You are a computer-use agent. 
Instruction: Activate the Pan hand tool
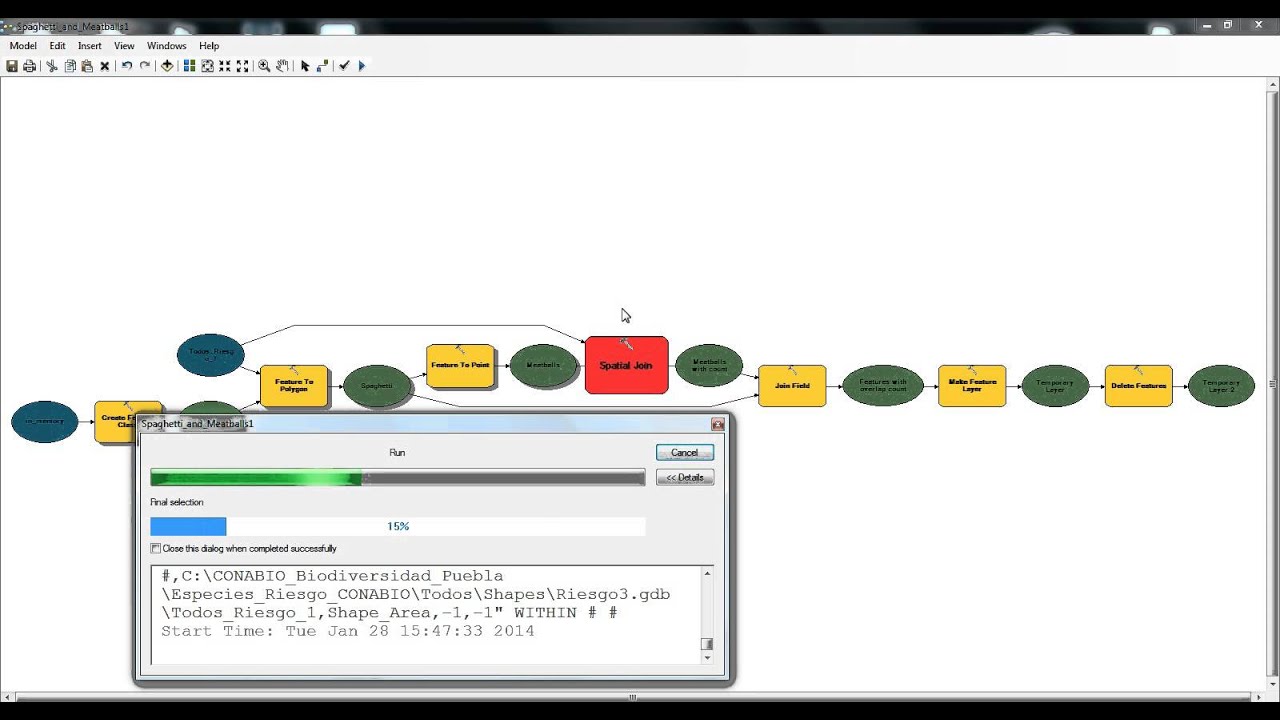pyautogui.click(x=282, y=66)
